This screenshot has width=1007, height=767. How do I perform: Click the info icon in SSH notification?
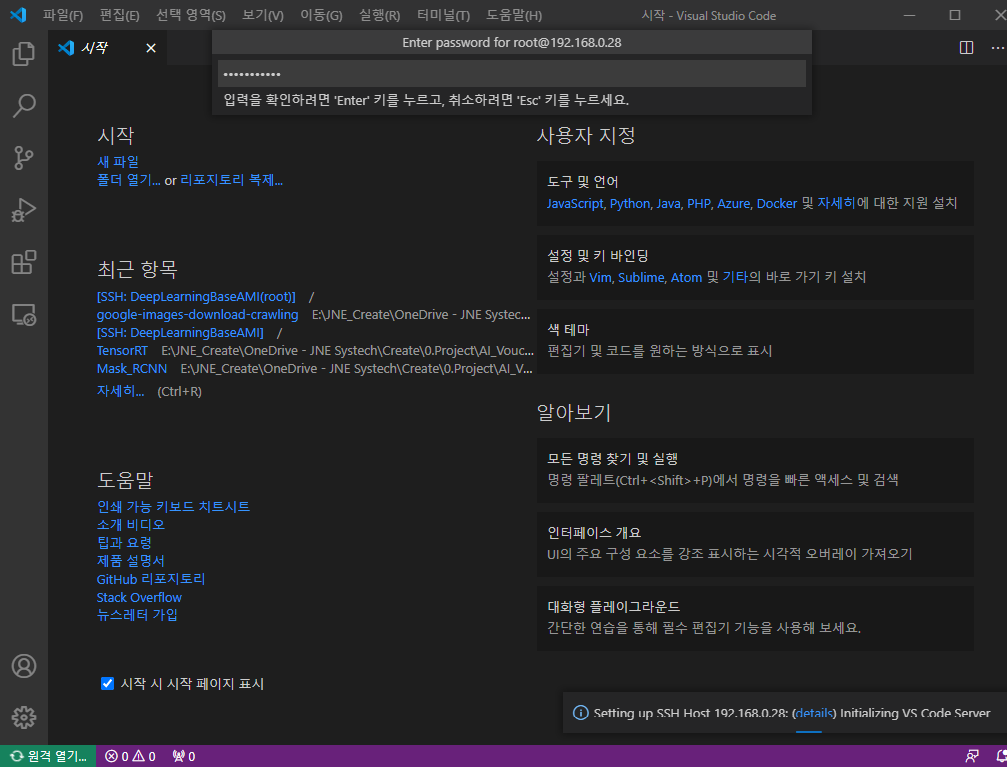tap(580, 713)
